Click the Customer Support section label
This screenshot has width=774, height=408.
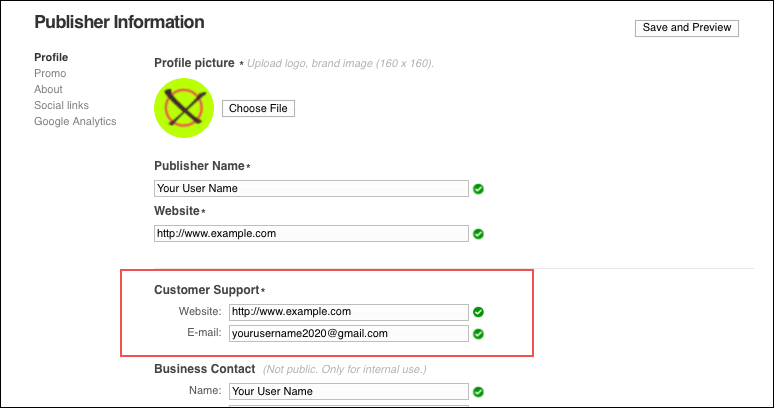click(206, 290)
